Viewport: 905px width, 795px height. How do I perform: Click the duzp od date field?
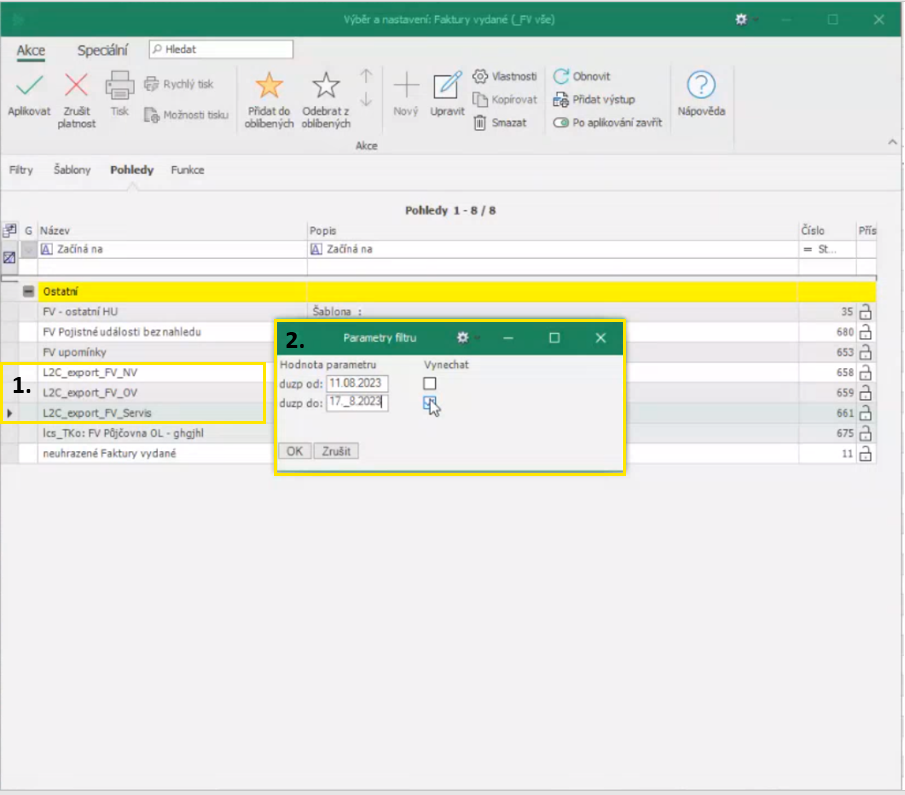357,384
